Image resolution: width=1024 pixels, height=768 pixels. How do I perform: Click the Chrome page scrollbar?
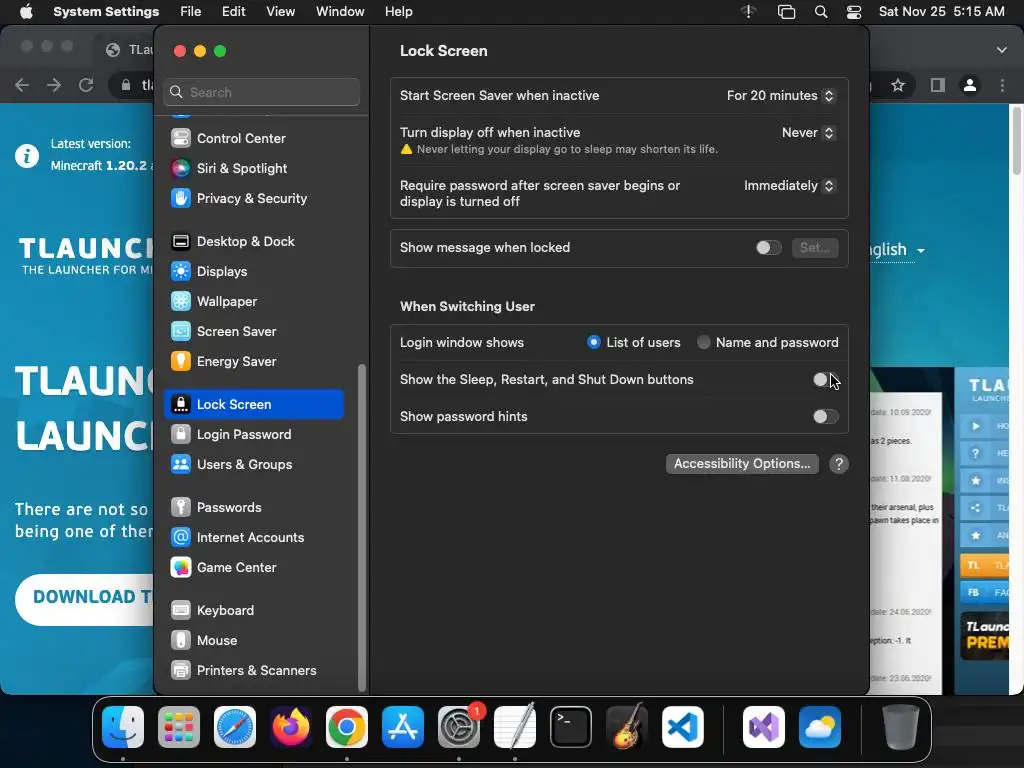coord(1016,140)
